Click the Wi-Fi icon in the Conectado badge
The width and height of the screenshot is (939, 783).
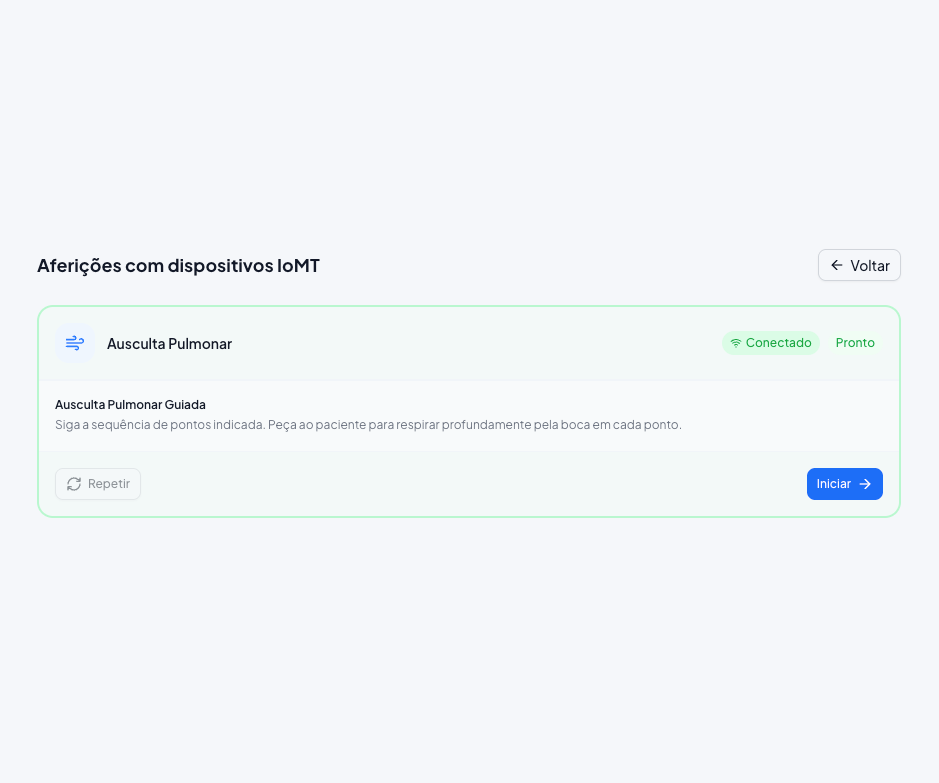[x=736, y=343]
